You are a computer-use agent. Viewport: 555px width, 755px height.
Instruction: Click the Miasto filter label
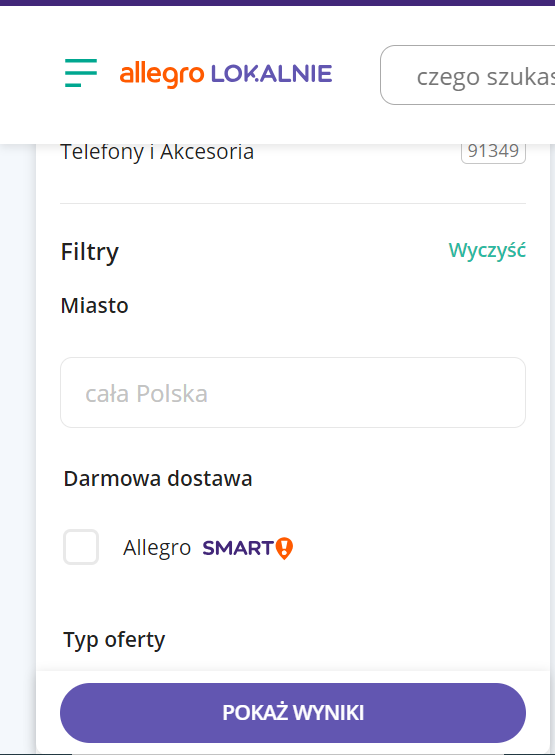pos(94,305)
